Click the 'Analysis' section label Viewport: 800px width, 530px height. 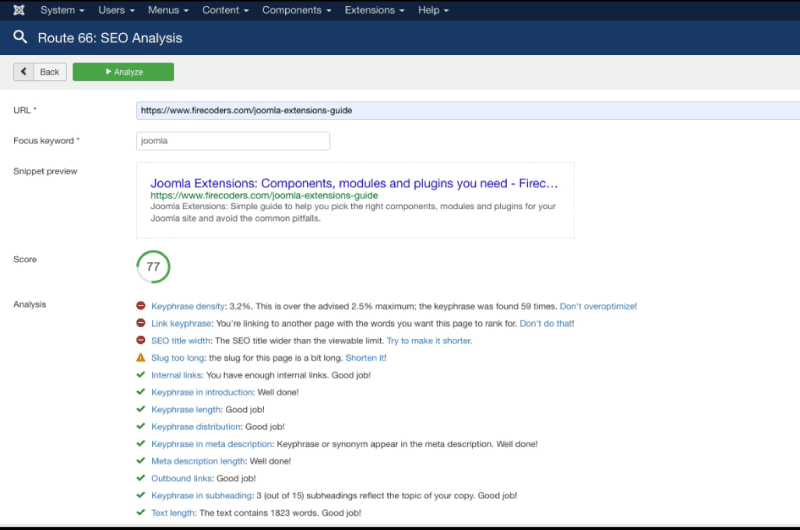[x=30, y=305]
